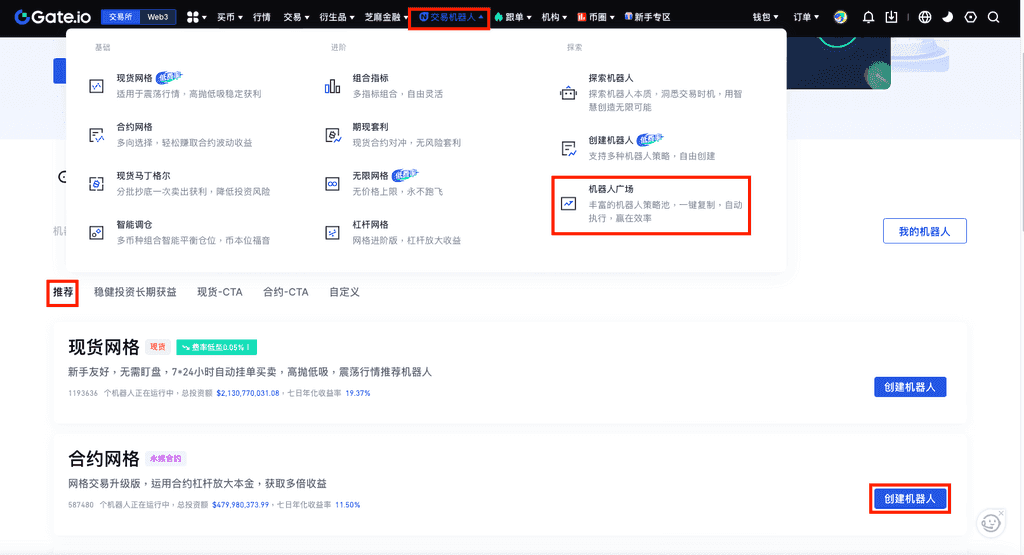Screen dimensions: 1024x555
Task: Open 机器人广场 item in the menu
Action: 651,204
